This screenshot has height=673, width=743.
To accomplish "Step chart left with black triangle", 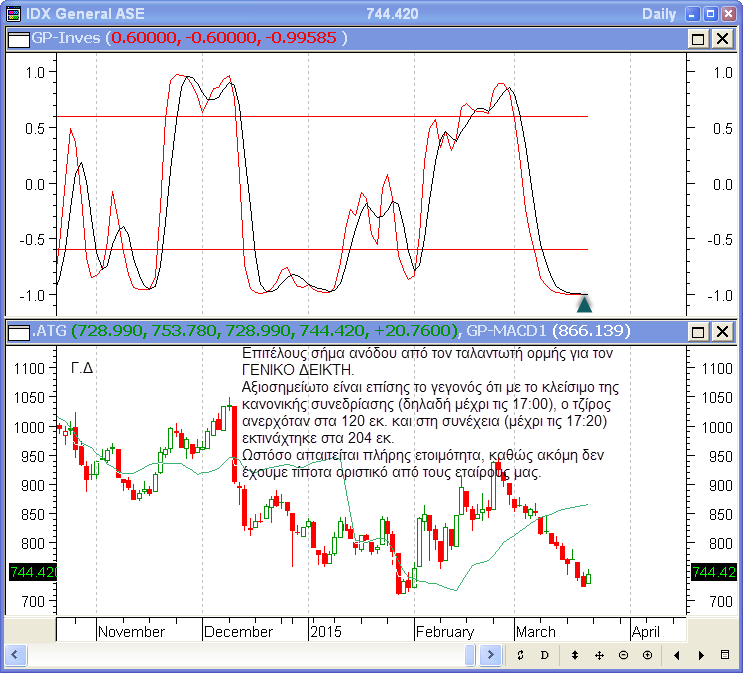I will pyautogui.click(x=677, y=655).
